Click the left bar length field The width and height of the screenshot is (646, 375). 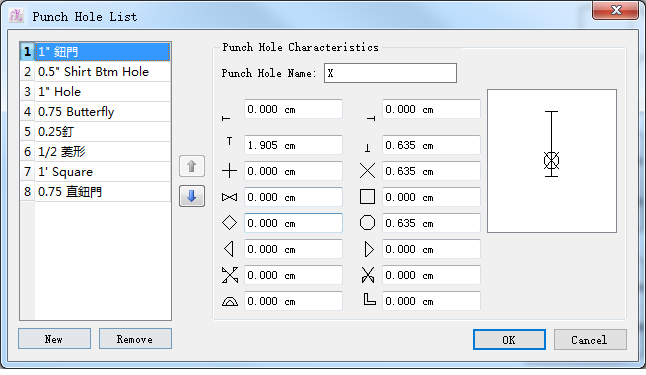[x=293, y=109]
